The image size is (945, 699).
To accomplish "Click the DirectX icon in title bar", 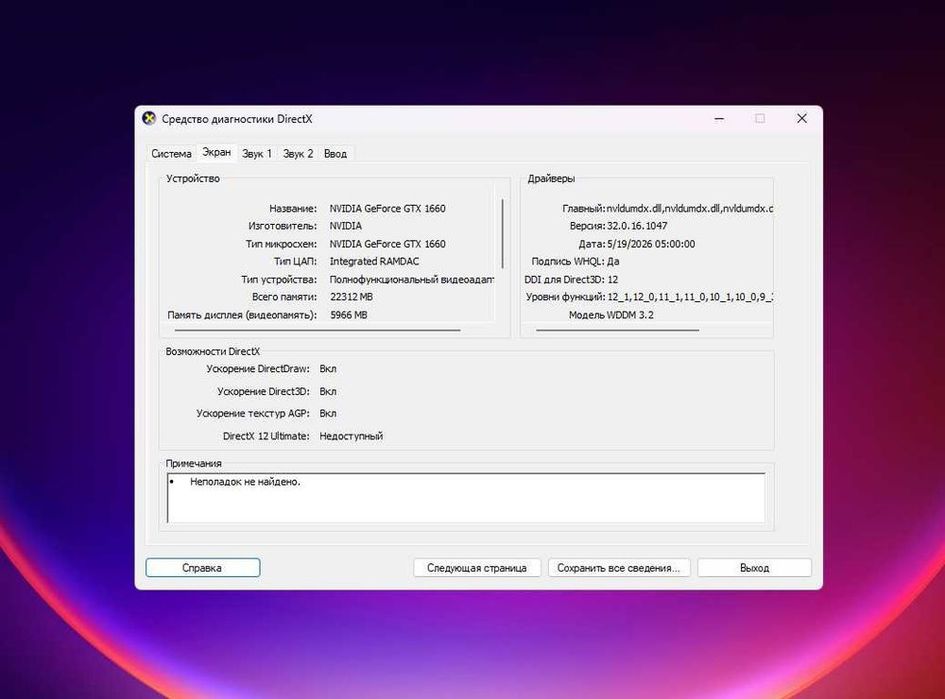I will tap(149, 118).
